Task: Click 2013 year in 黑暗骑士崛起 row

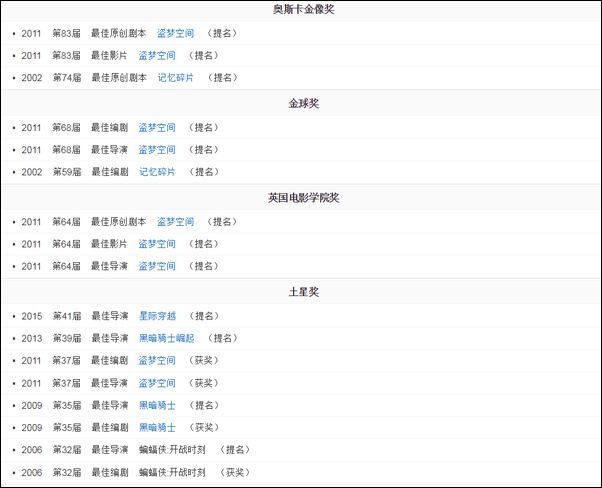Action: [x=32, y=339]
